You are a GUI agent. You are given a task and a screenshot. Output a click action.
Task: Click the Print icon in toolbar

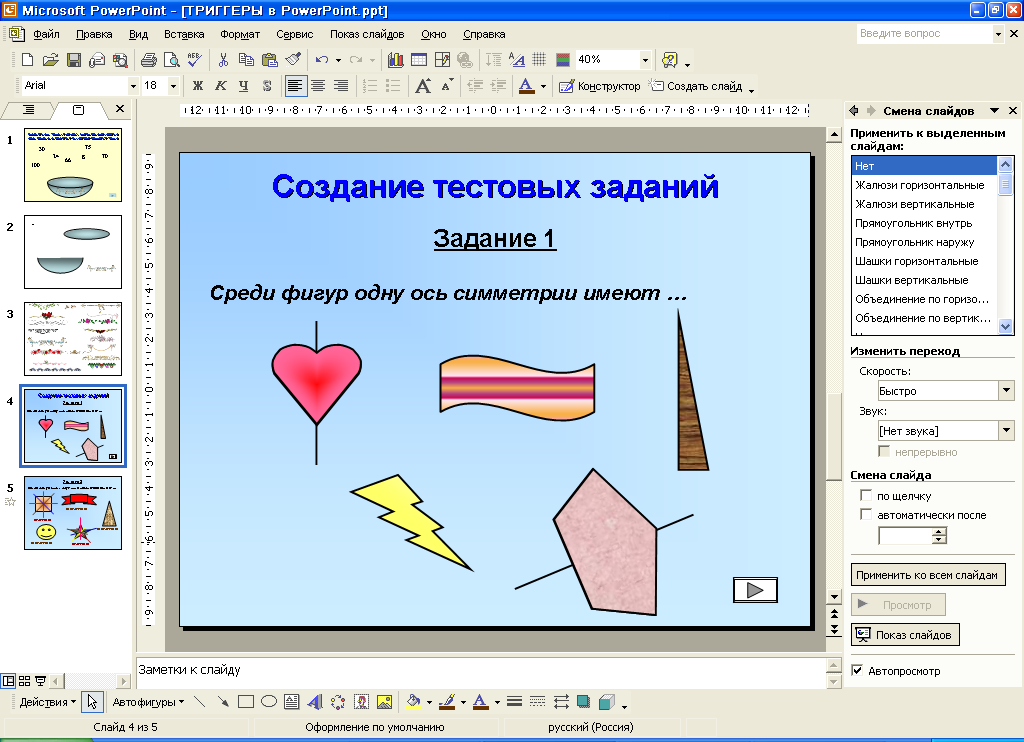click(x=149, y=60)
